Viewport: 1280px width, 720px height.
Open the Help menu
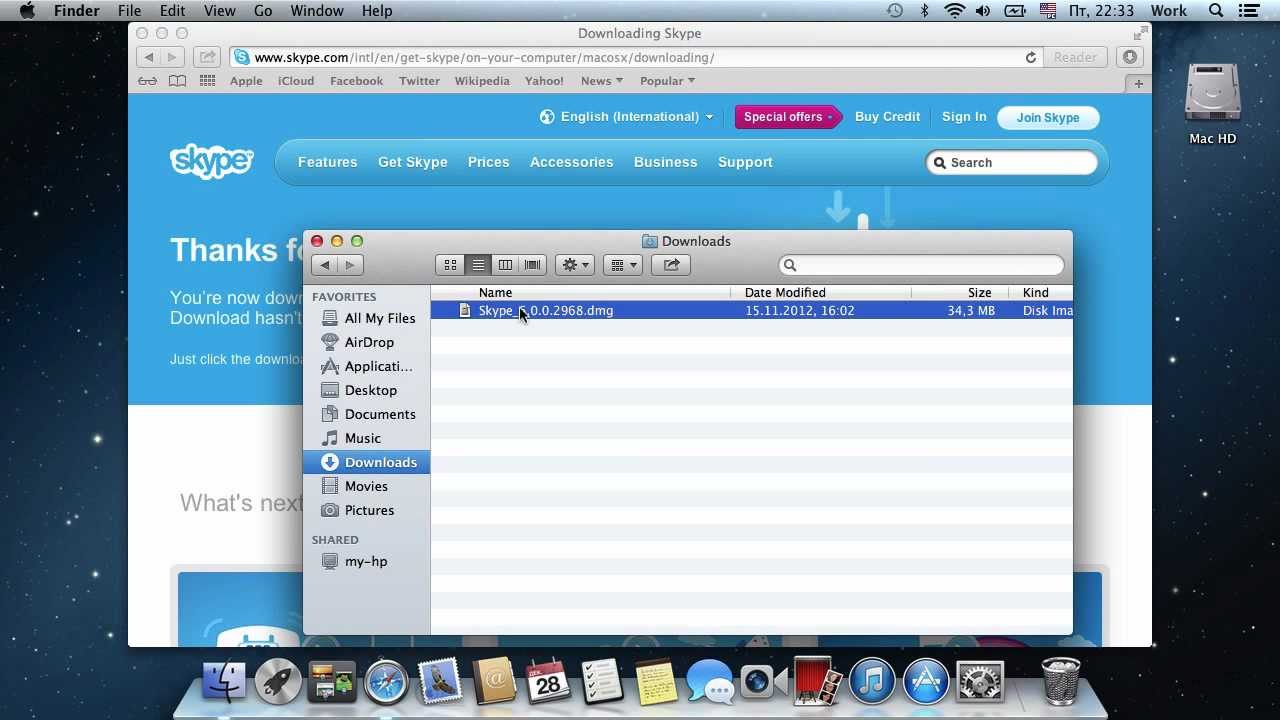[377, 11]
